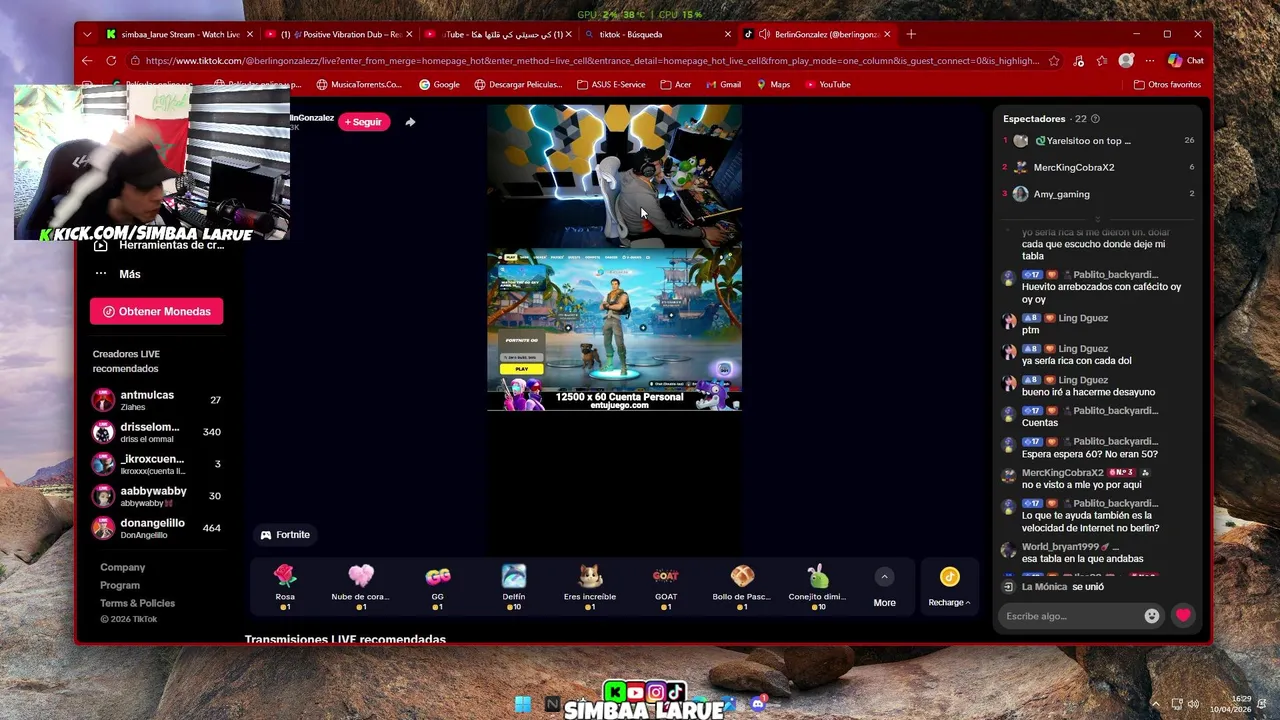
Task: Expand the viewer ranking chevron
Action: click(x=1098, y=218)
